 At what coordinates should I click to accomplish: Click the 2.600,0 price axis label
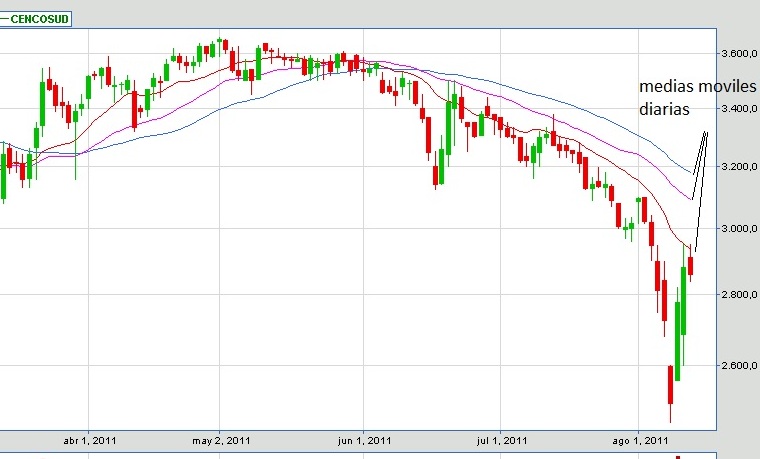[740, 365]
